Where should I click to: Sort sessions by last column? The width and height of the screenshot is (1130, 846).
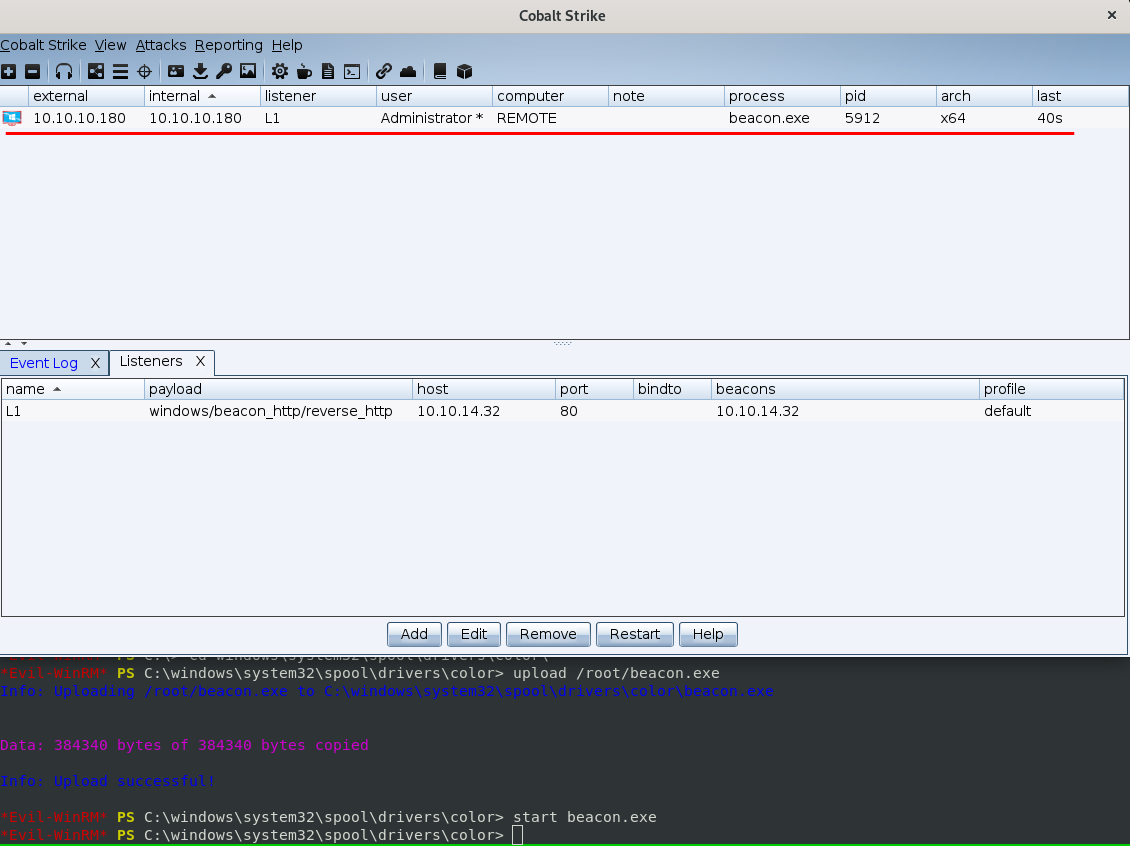1080,96
